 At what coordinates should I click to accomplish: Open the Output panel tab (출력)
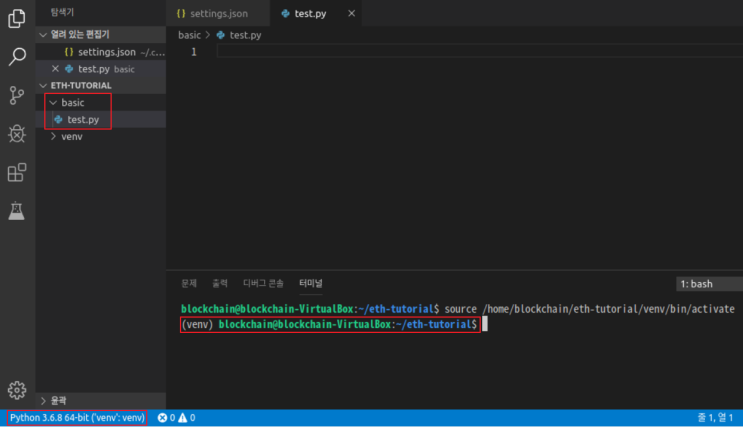[220, 283]
